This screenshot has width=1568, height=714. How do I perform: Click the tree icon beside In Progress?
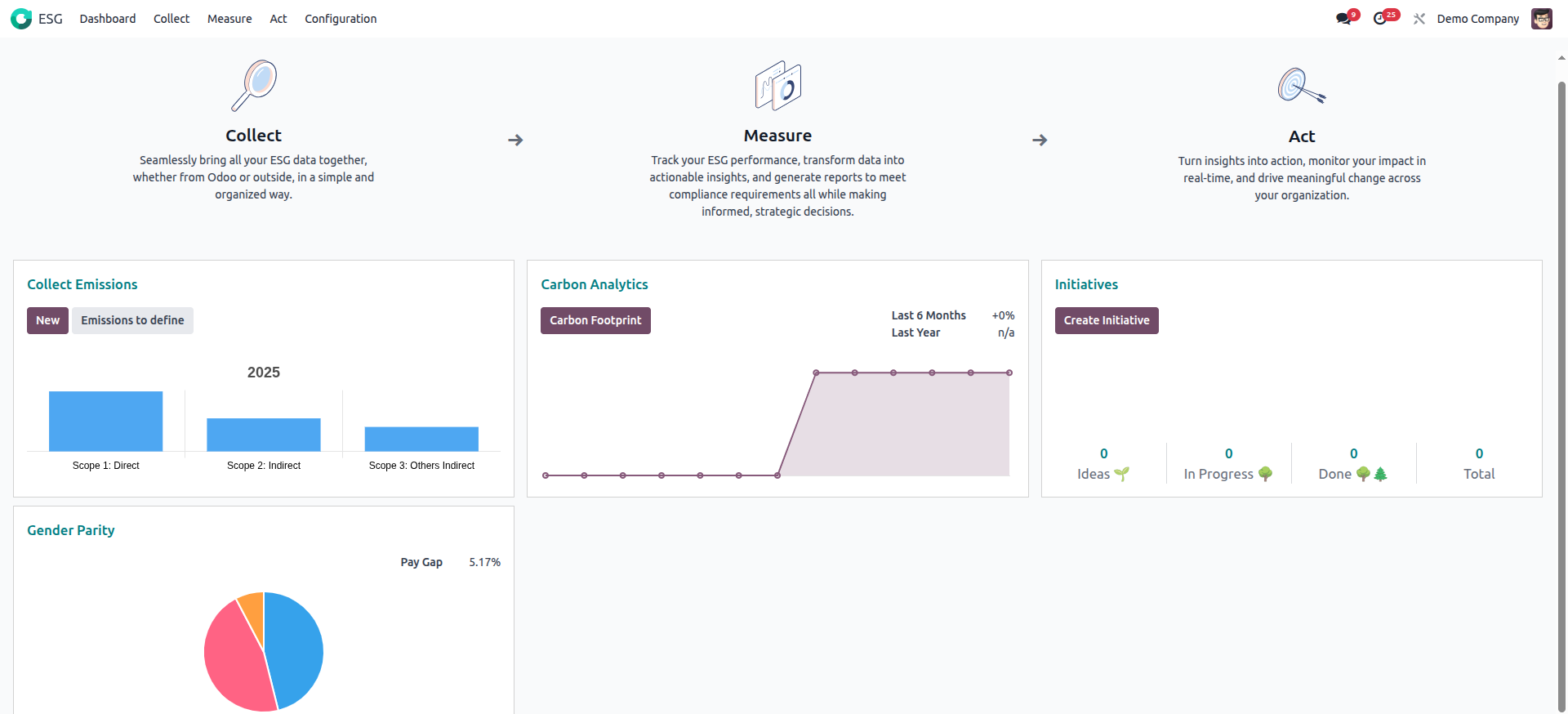pos(1265,474)
